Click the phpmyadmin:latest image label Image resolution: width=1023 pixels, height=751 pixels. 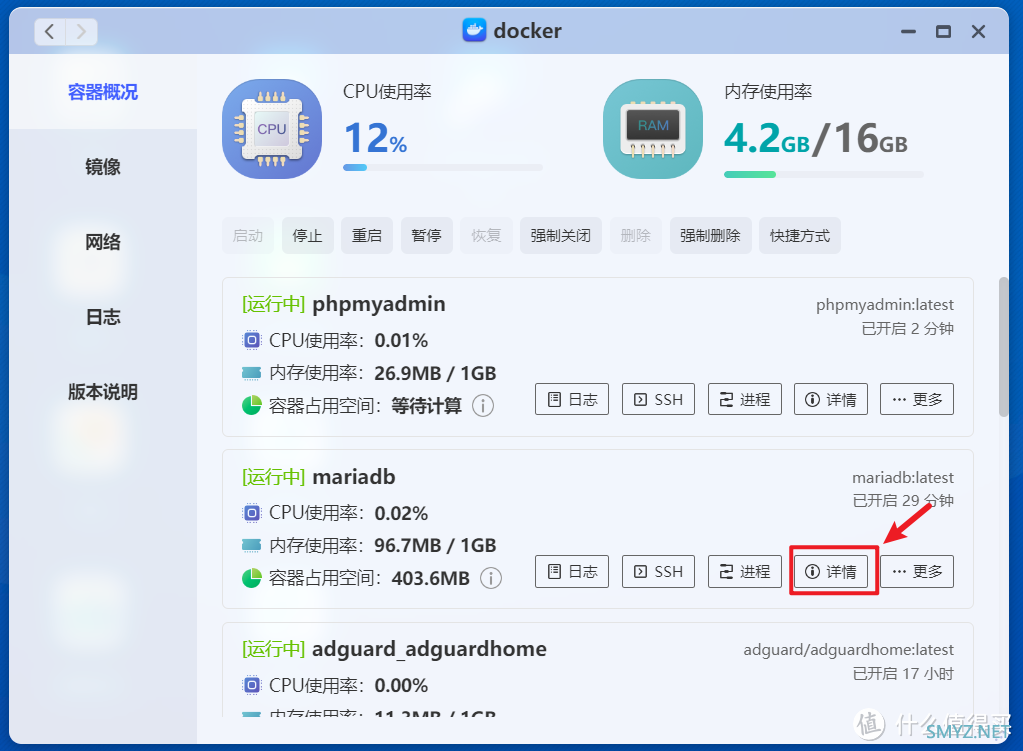pos(885,305)
